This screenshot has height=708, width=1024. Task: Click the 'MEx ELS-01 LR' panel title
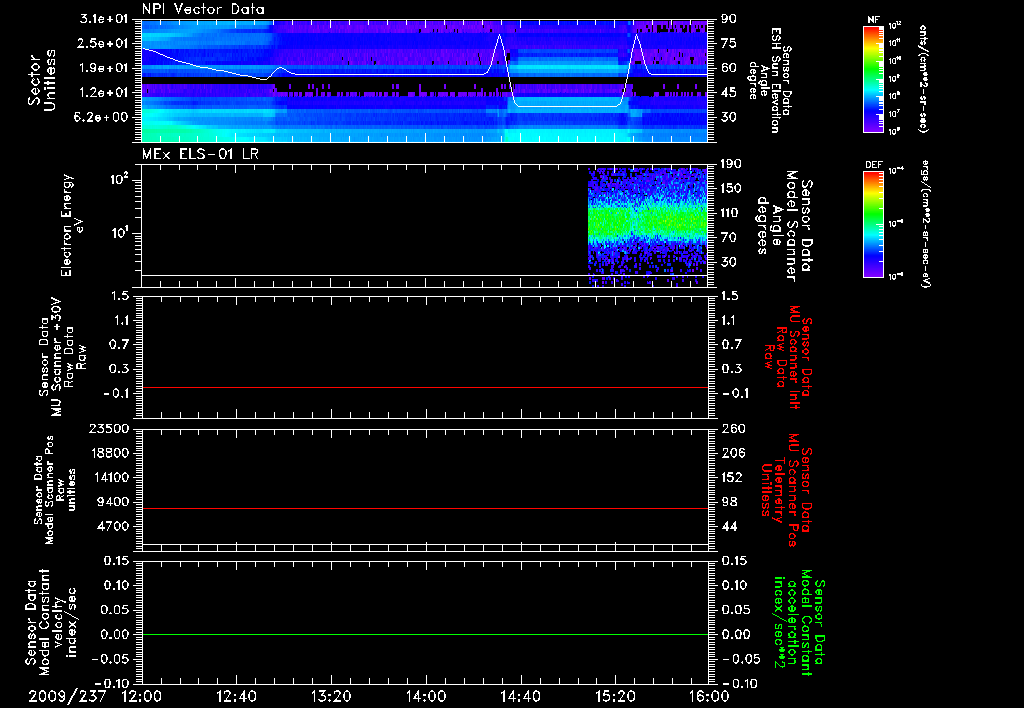(x=200, y=154)
